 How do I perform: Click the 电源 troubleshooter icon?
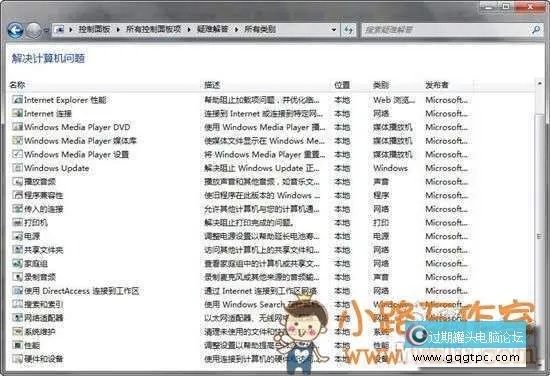click(x=17, y=236)
